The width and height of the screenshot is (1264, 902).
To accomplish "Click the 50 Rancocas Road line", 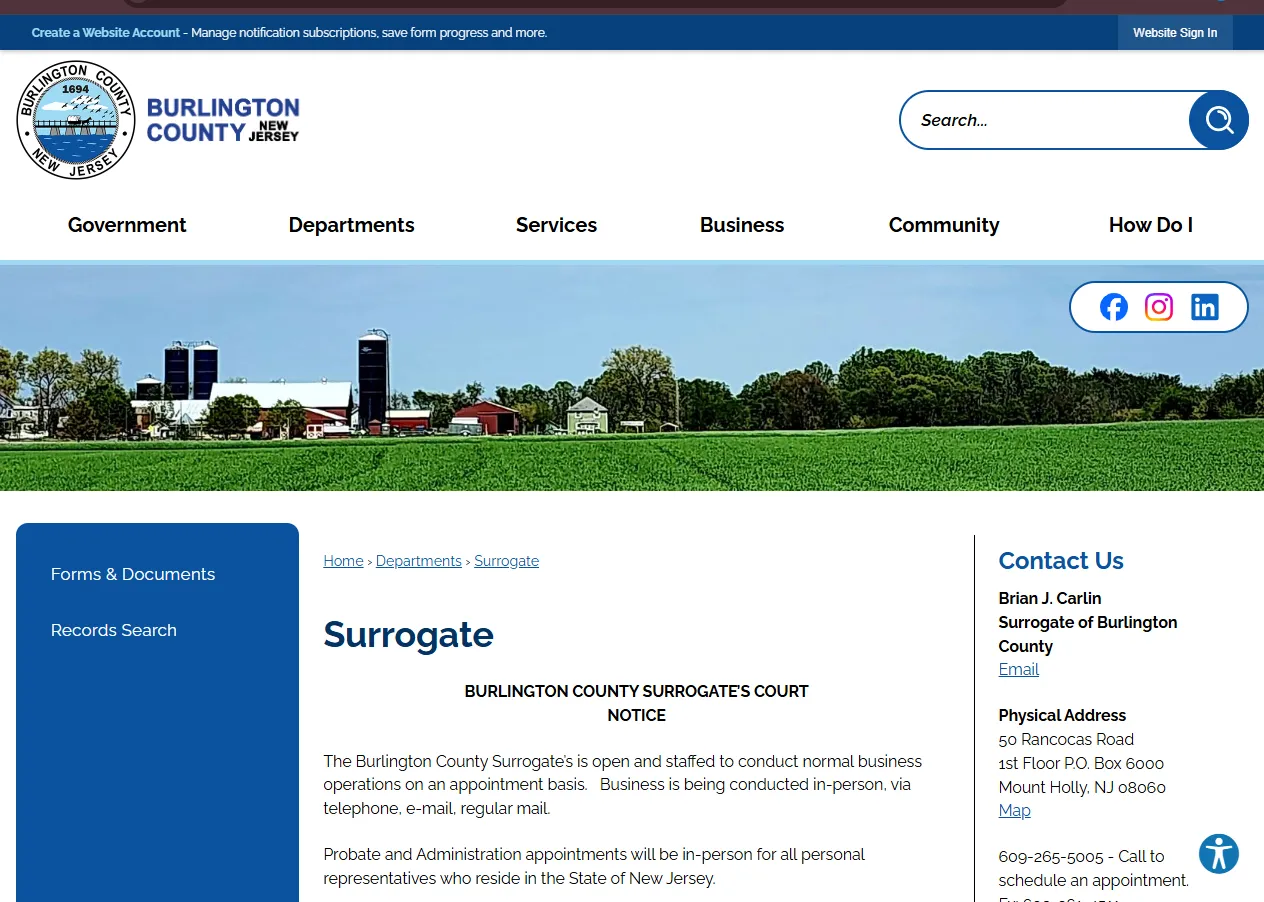I will pos(1066,739).
